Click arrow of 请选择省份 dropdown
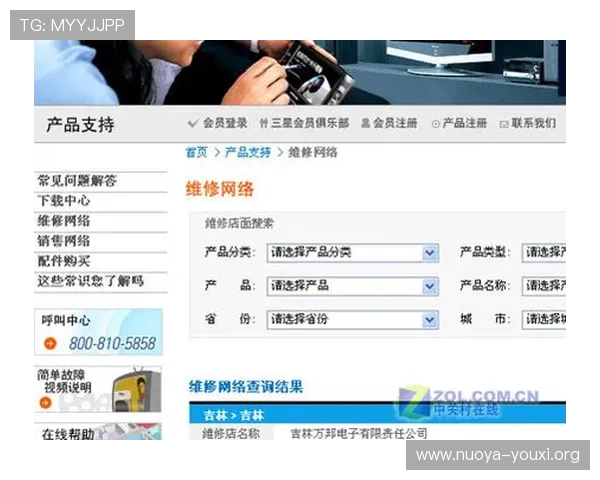 click(430, 319)
